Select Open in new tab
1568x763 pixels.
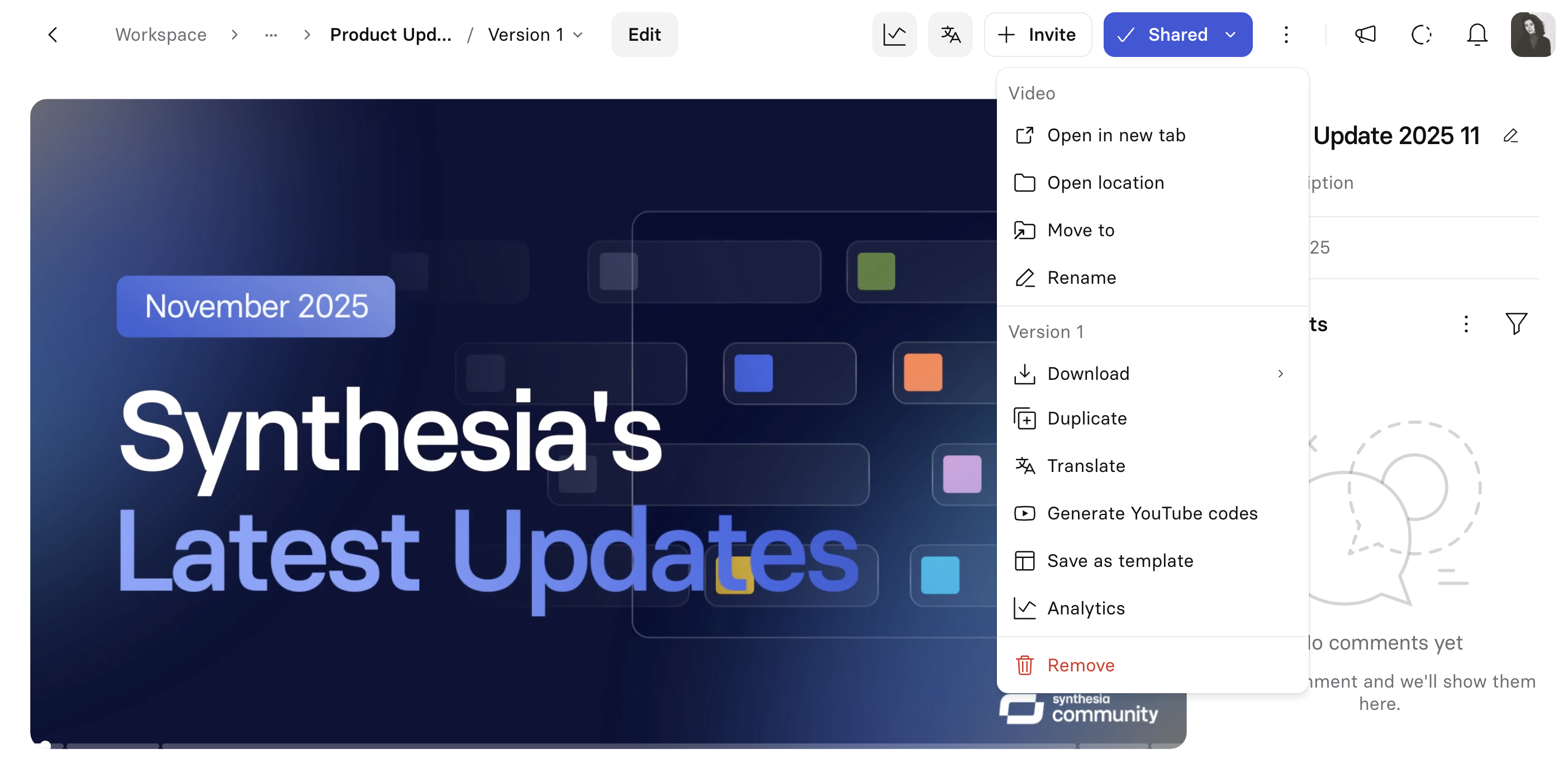coord(1152,135)
